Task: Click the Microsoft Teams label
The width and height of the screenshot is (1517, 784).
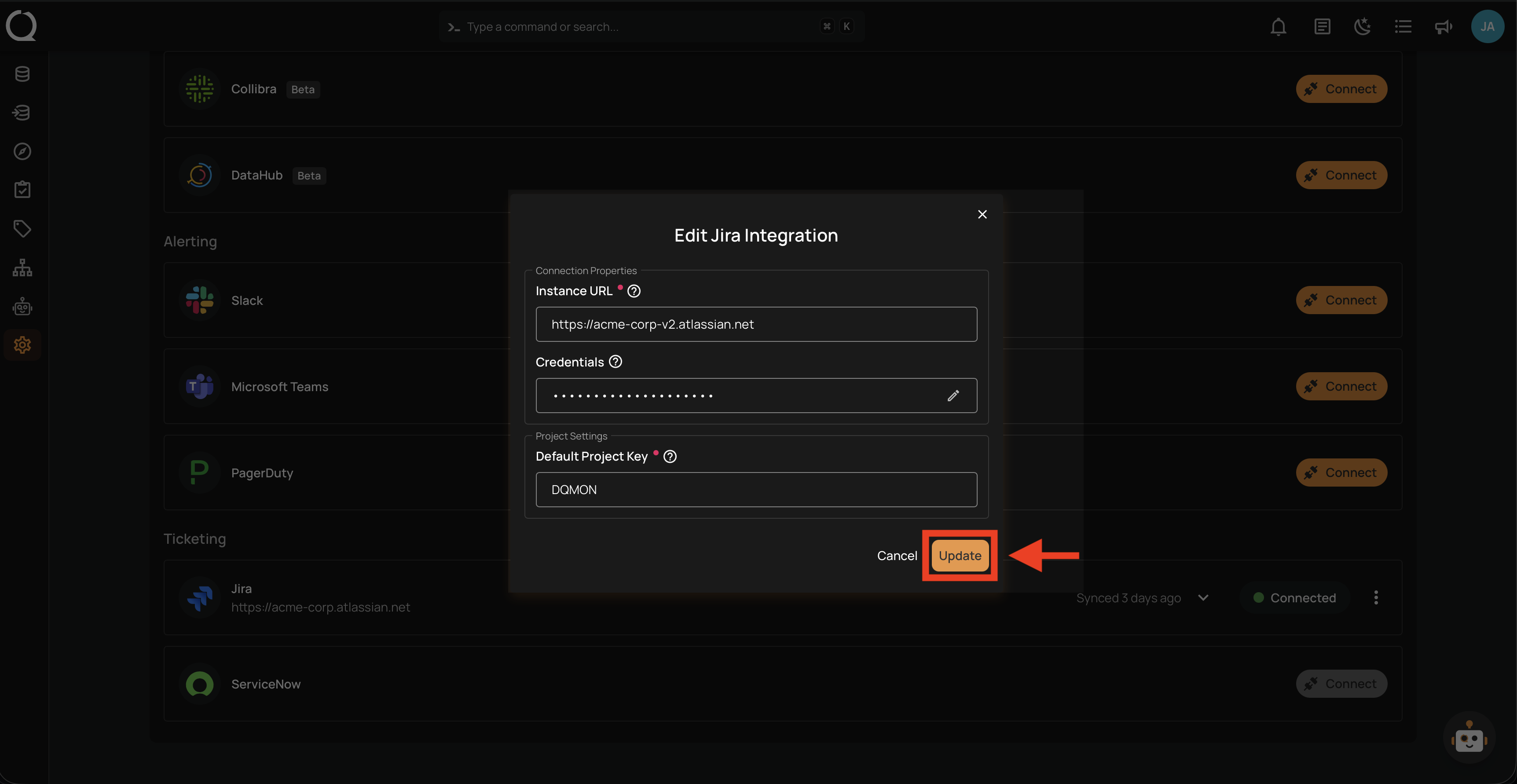Action: click(280, 386)
